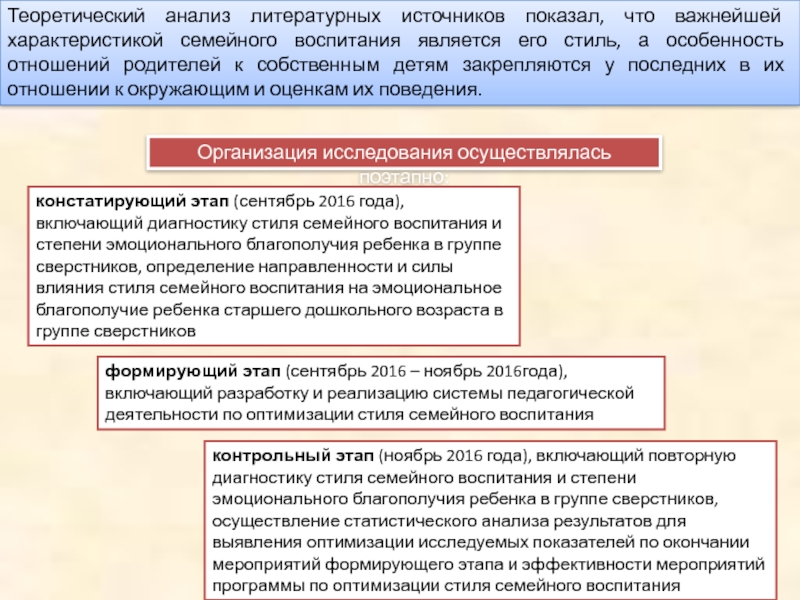Viewport: 800px width, 600px height.
Task: Click the bold text 'контрольный этап'
Action: pos(293,456)
